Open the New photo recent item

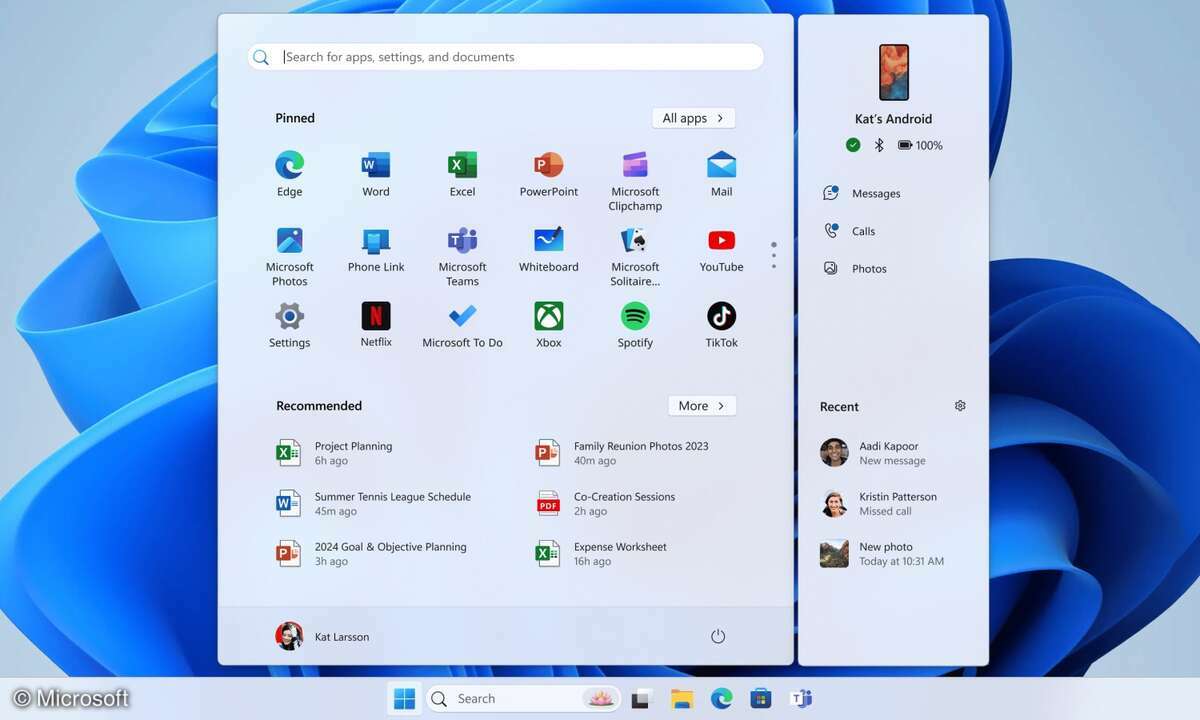pyautogui.click(x=882, y=553)
